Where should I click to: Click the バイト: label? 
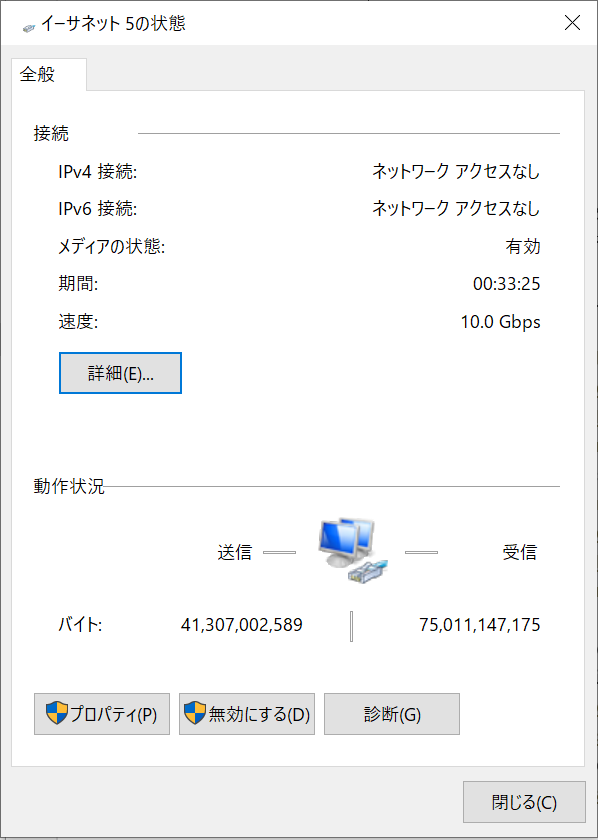pyautogui.click(x=80, y=625)
